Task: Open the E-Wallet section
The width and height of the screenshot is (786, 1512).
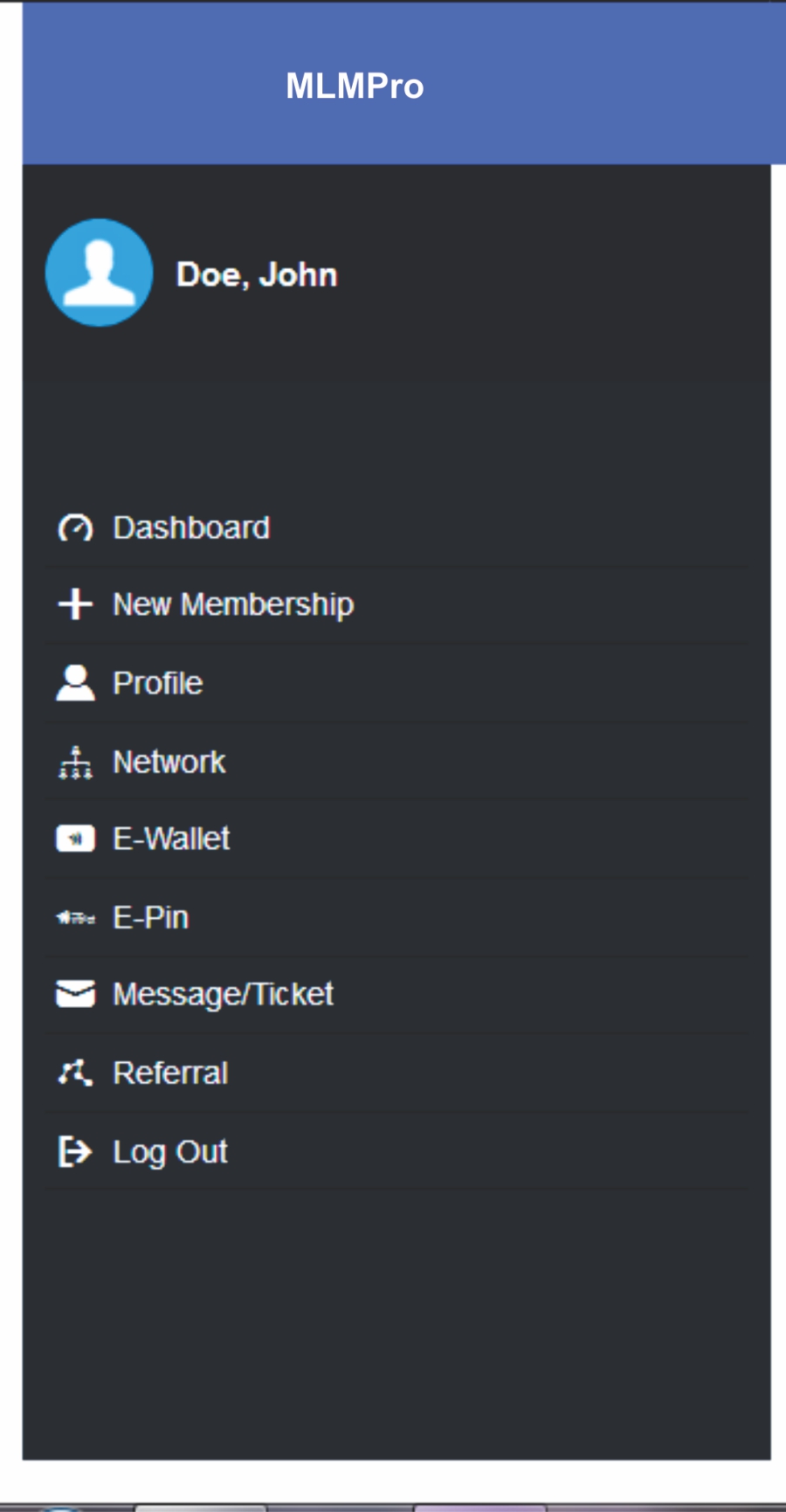Action: (x=171, y=839)
